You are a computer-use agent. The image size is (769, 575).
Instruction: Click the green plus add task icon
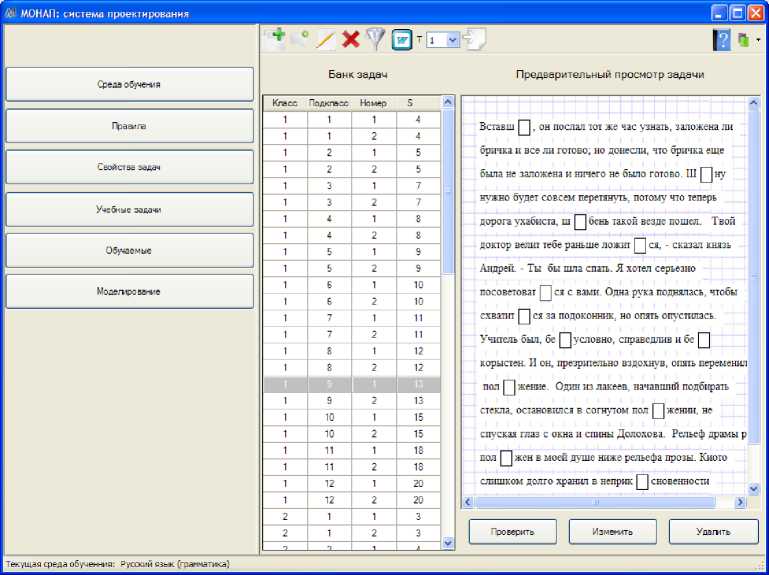click(x=274, y=39)
